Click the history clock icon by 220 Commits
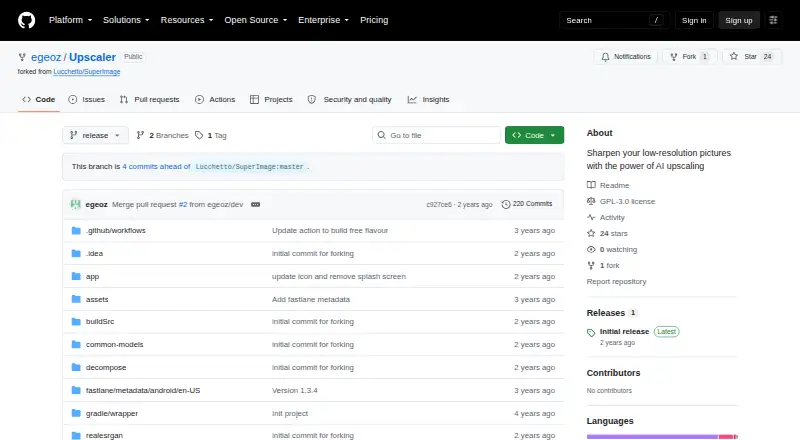The width and height of the screenshot is (800, 440). tap(506, 204)
